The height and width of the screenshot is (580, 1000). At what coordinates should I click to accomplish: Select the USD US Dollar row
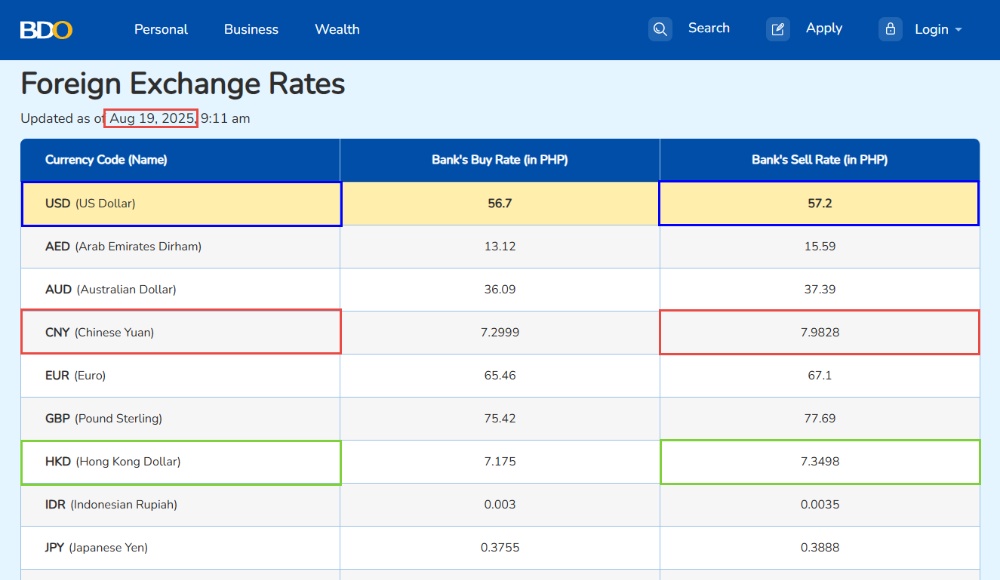(500, 204)
